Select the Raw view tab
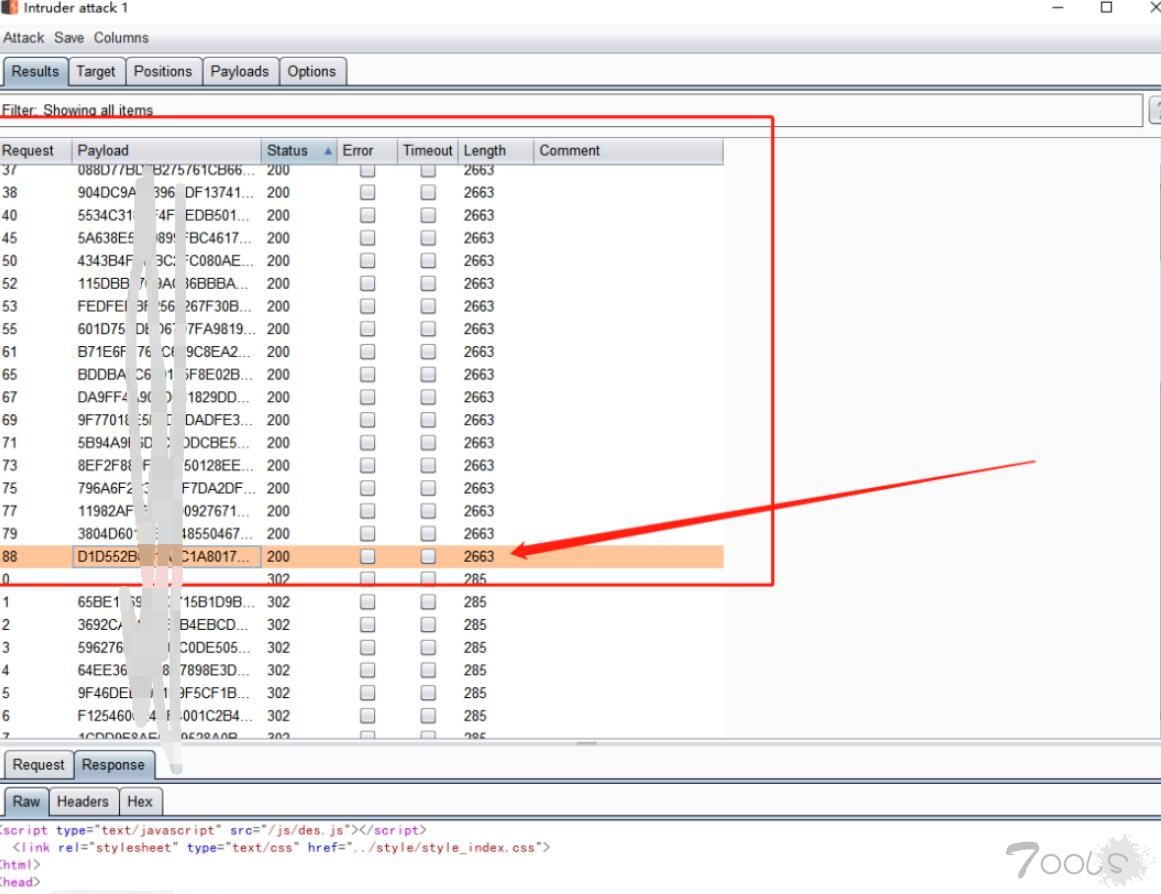The width and height of the screenshot is (1161, 894). pyautogui.click(x=26, y=801)
